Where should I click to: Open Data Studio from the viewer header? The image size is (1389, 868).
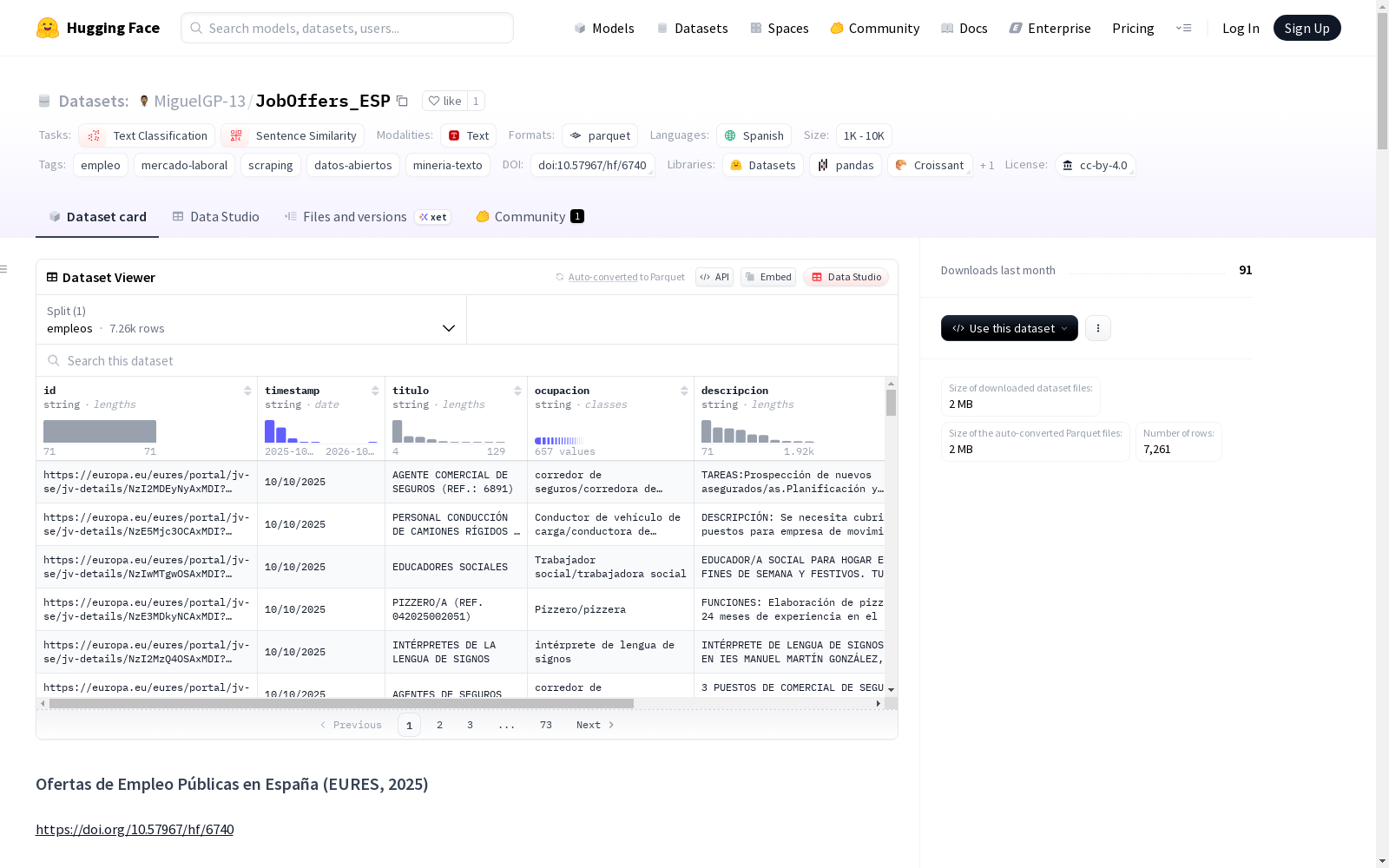coord(846,277)
